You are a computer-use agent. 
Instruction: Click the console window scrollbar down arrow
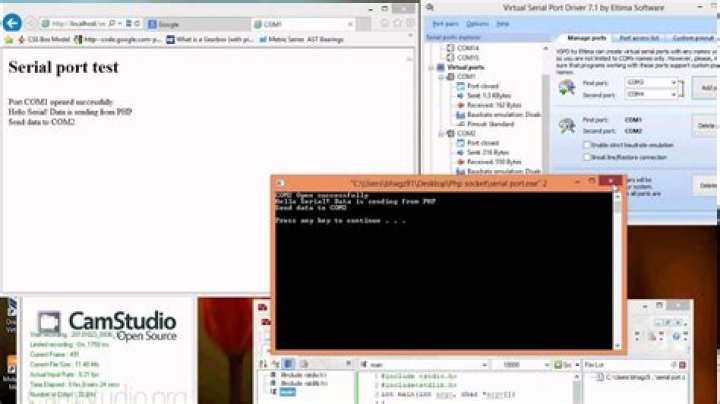tap(617, 346)
